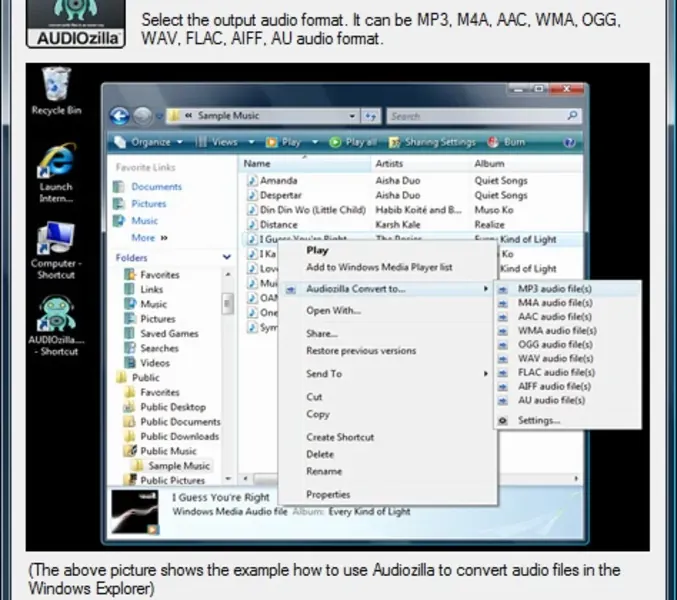Choose Create Shortcut menu entry
Viewport: 677px width, 600px height.
coord(340,437)
